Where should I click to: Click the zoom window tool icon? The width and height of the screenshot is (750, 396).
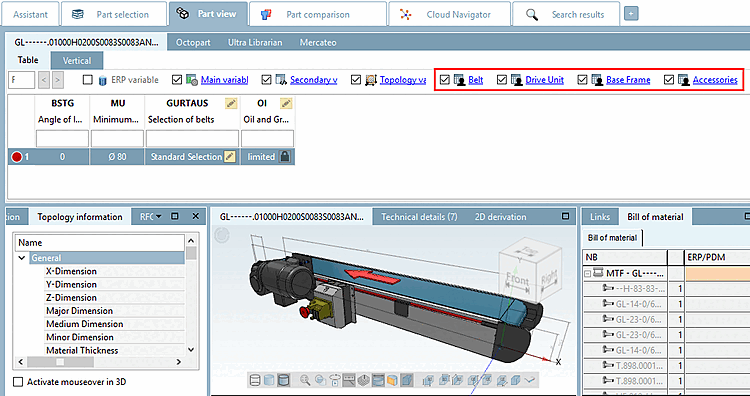[x=320, y=380]
